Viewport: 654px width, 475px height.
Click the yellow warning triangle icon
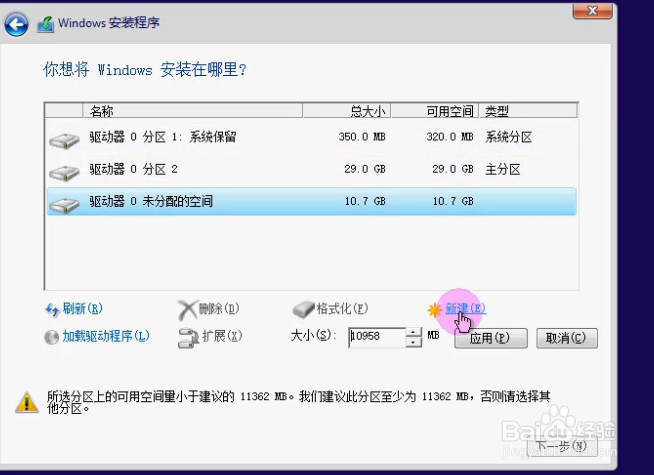(27, 402)
